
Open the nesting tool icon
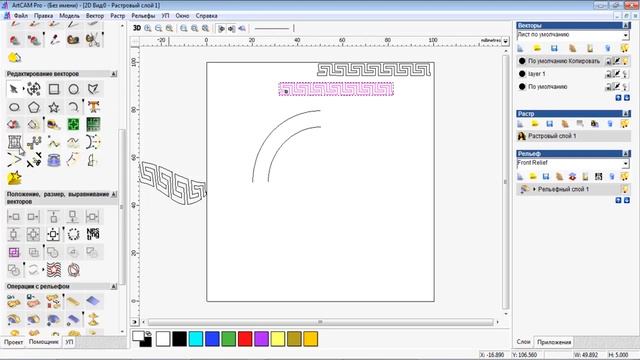(x=93, y=234)
